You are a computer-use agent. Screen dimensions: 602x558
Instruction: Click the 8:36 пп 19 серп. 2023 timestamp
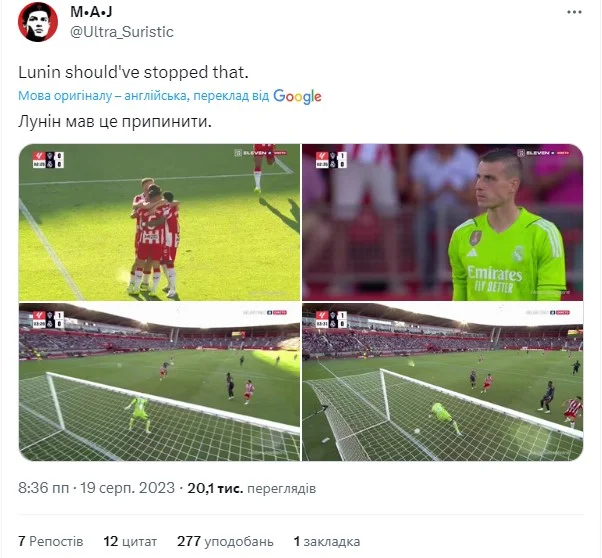(96, 488)
